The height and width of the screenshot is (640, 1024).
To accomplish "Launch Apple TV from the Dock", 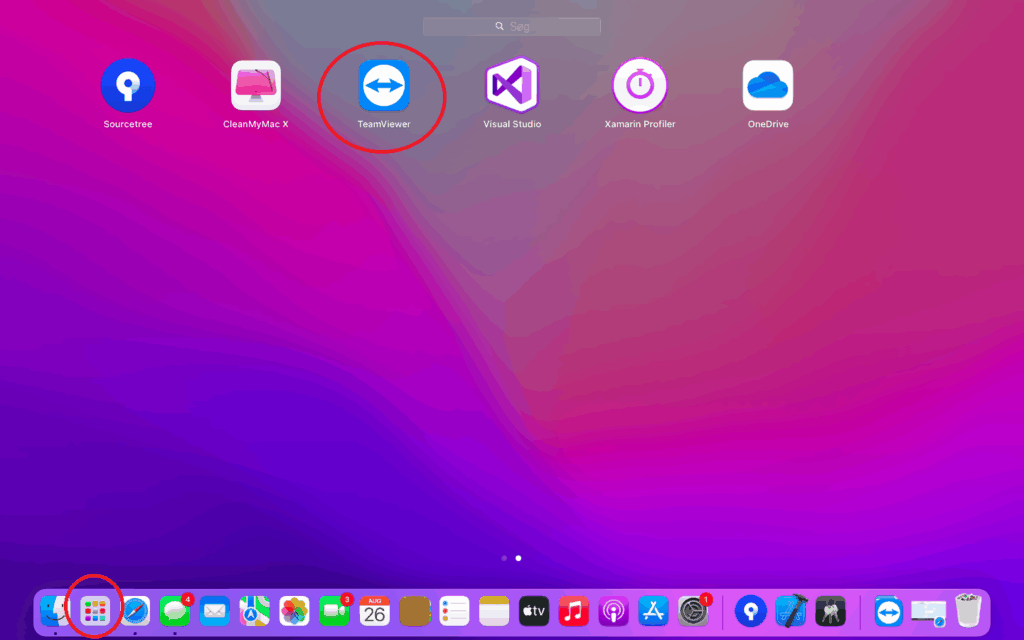I will click(534, 610).
